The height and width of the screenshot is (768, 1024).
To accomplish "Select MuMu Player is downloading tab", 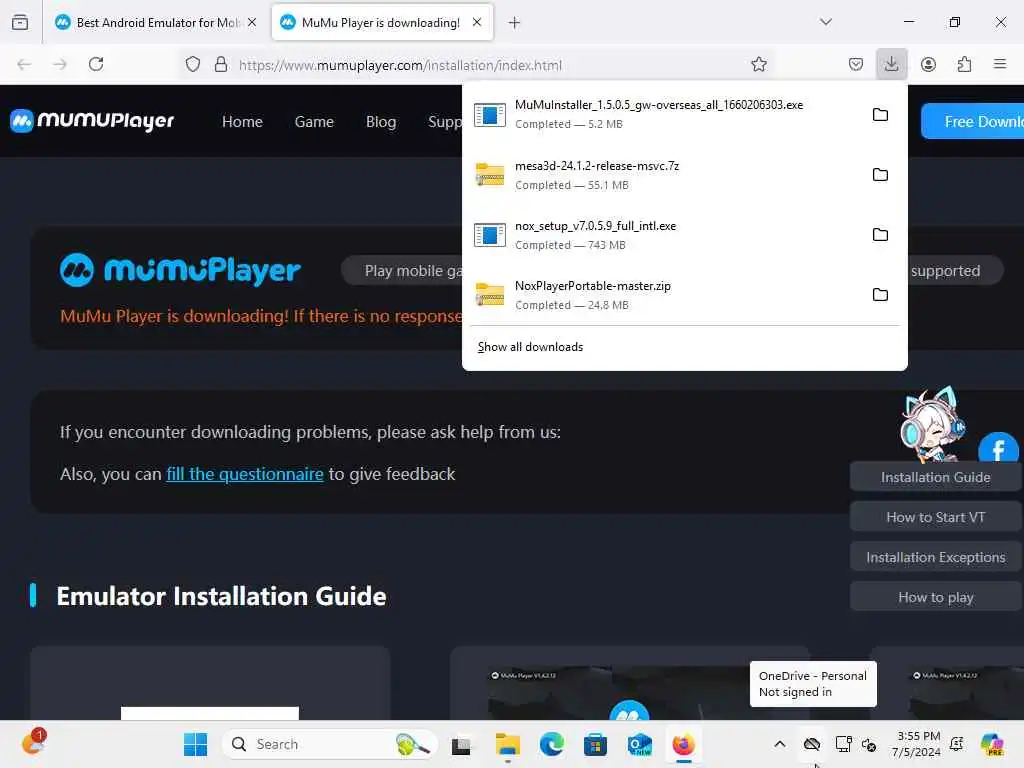I will pyautogui.click(x=381, y=22).
